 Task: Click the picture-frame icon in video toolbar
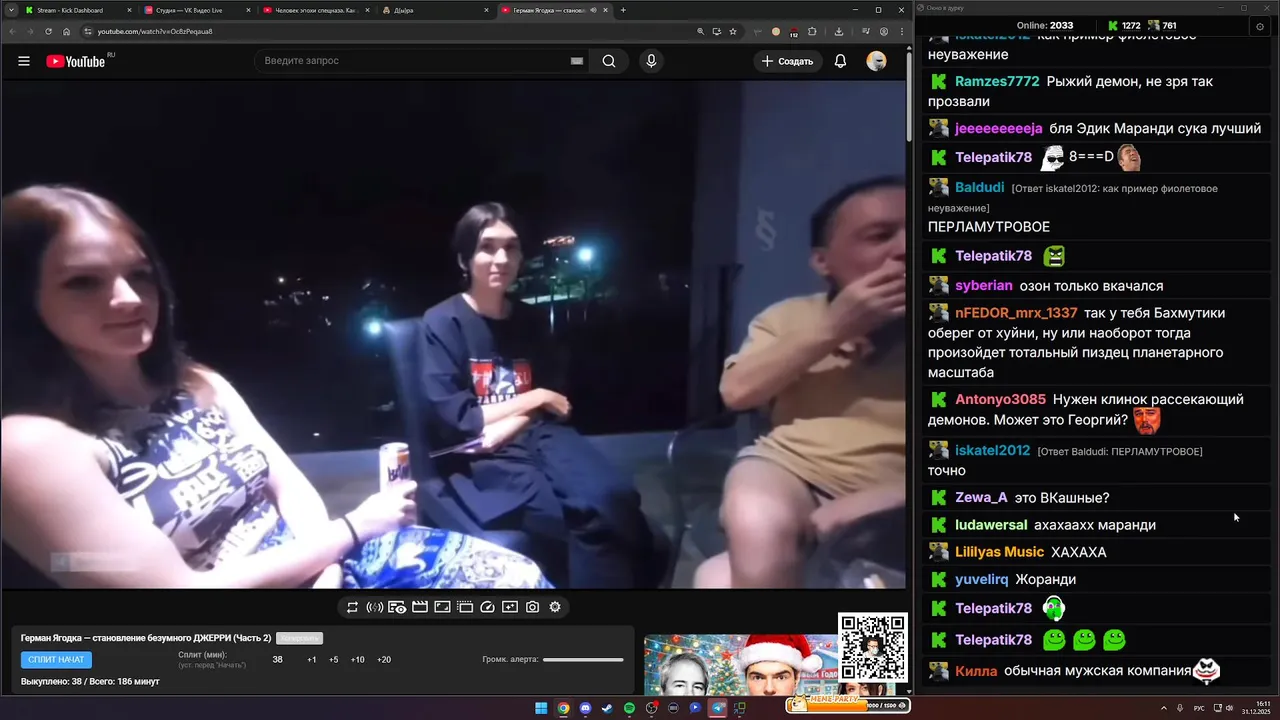point(442,607)
